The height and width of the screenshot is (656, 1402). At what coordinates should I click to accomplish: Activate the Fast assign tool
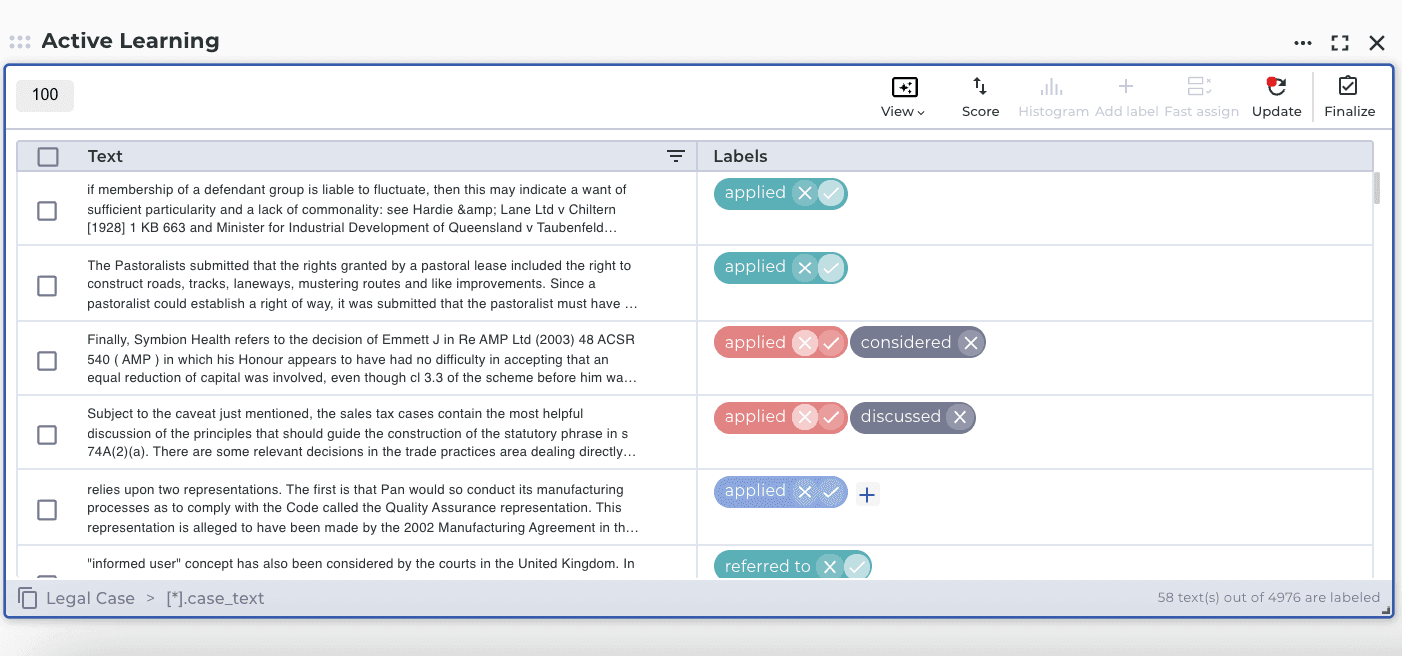1200,96
